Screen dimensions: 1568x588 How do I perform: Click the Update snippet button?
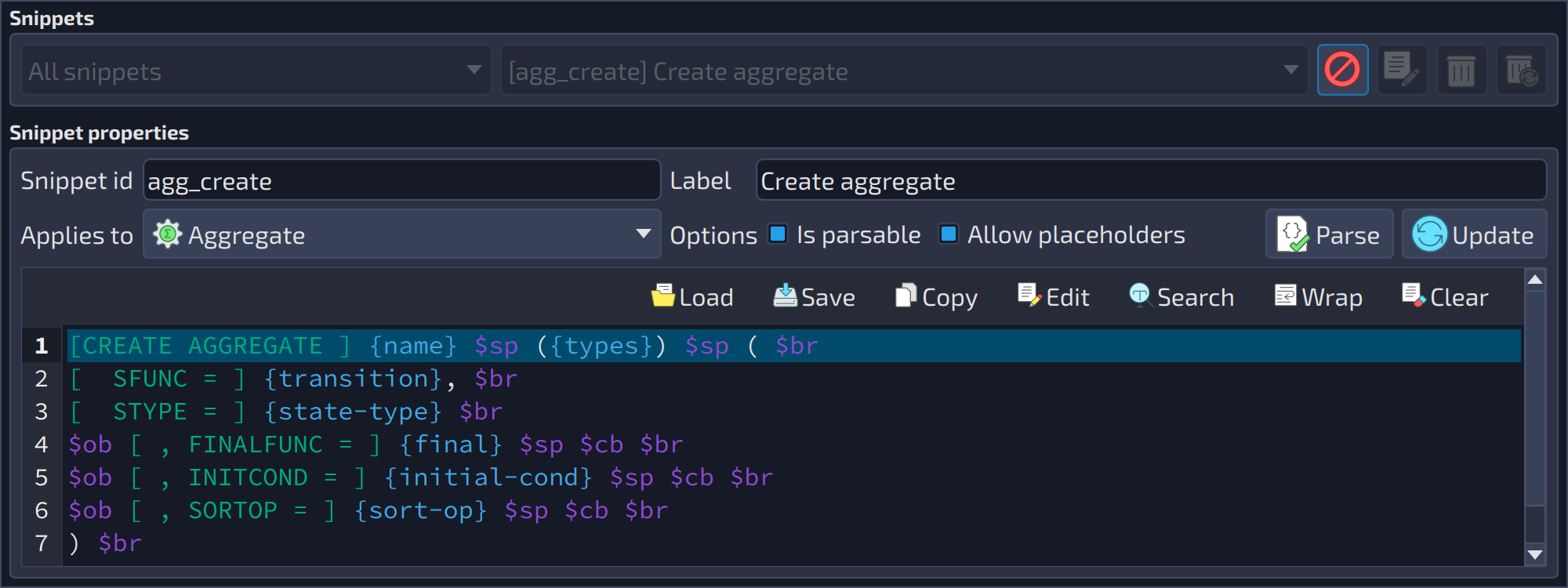[x=1474, y=234]
